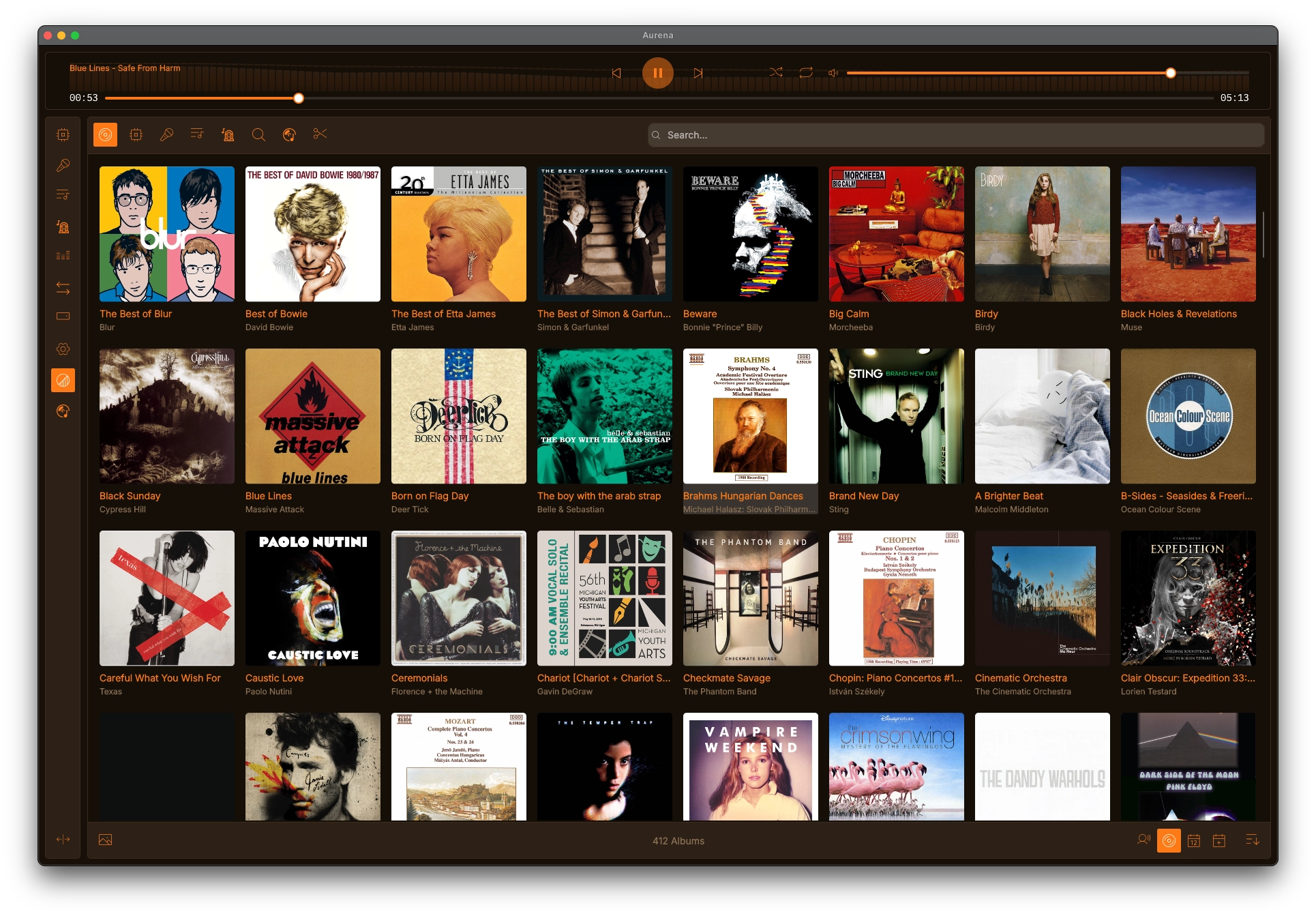1316x916 pixels.
Task: Open Brahms Hungarian Dances album cover
Action: click(x=751, y=416)
